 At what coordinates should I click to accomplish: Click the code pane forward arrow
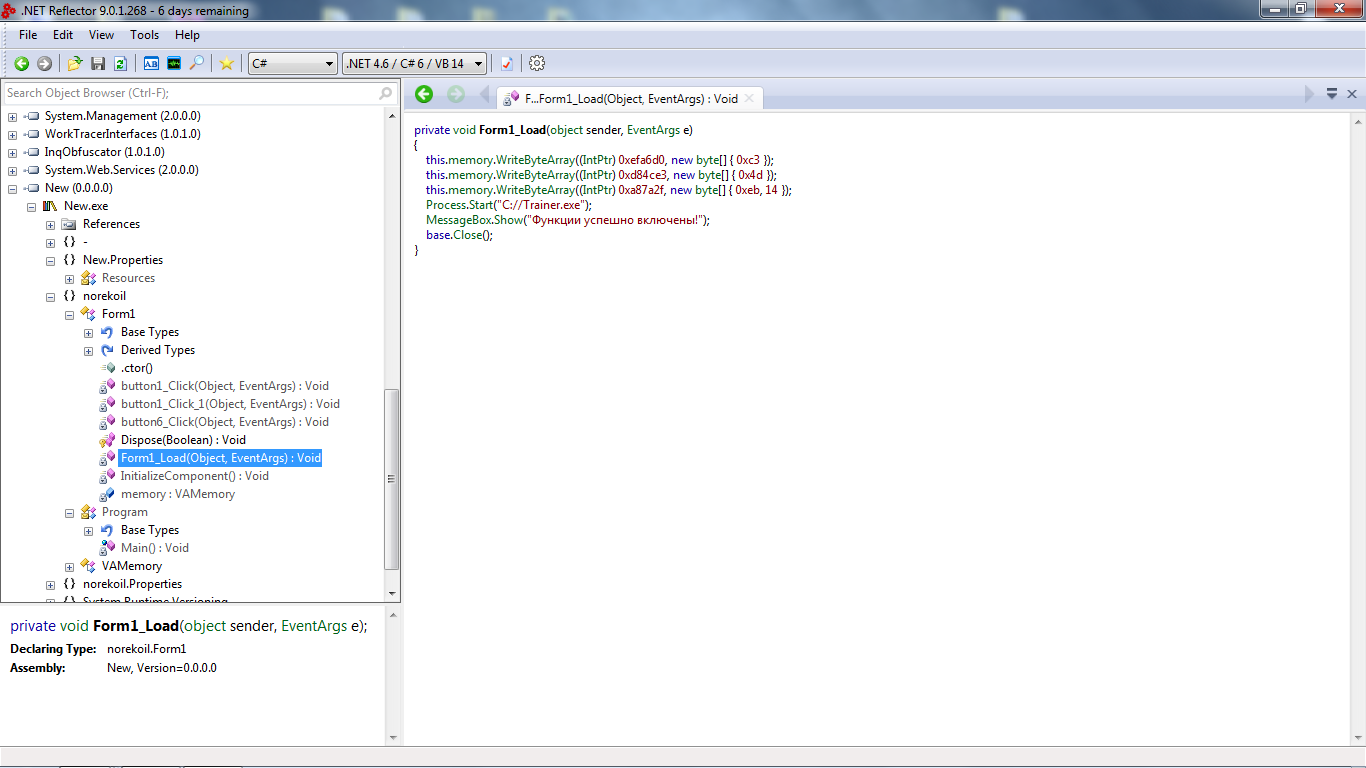[456, 94]
